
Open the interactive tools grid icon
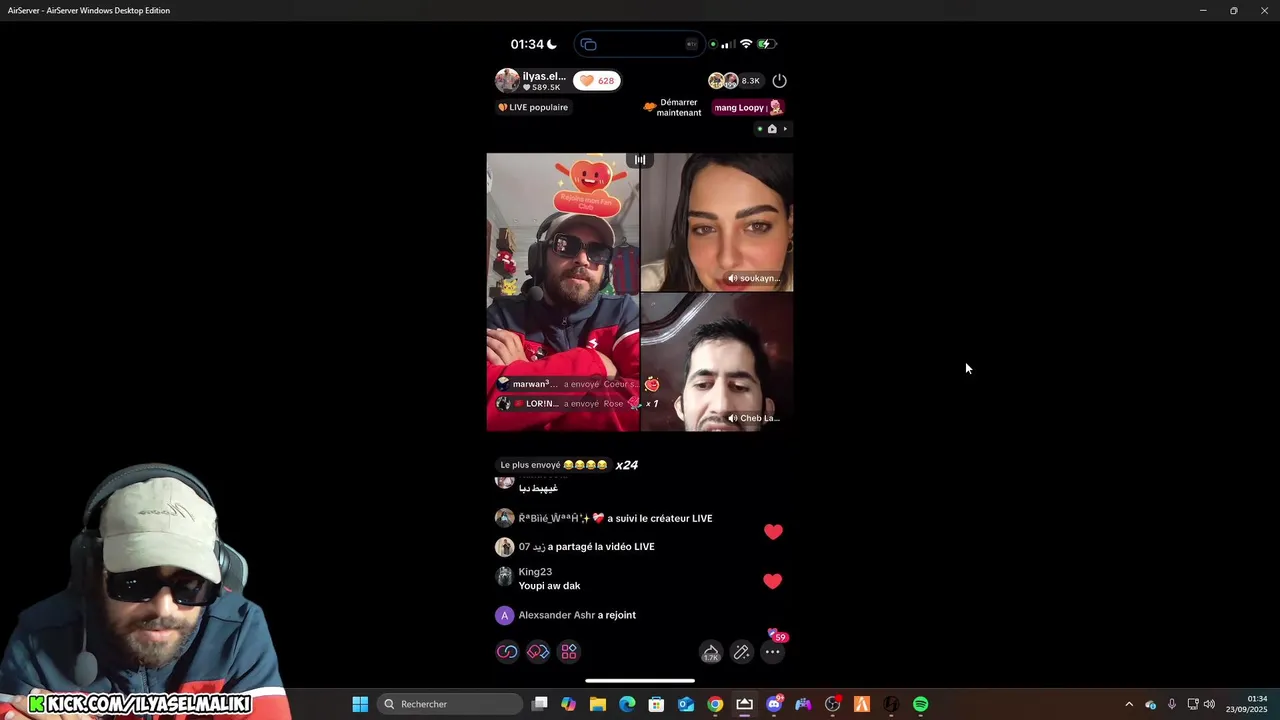click(x=569, y=652)
